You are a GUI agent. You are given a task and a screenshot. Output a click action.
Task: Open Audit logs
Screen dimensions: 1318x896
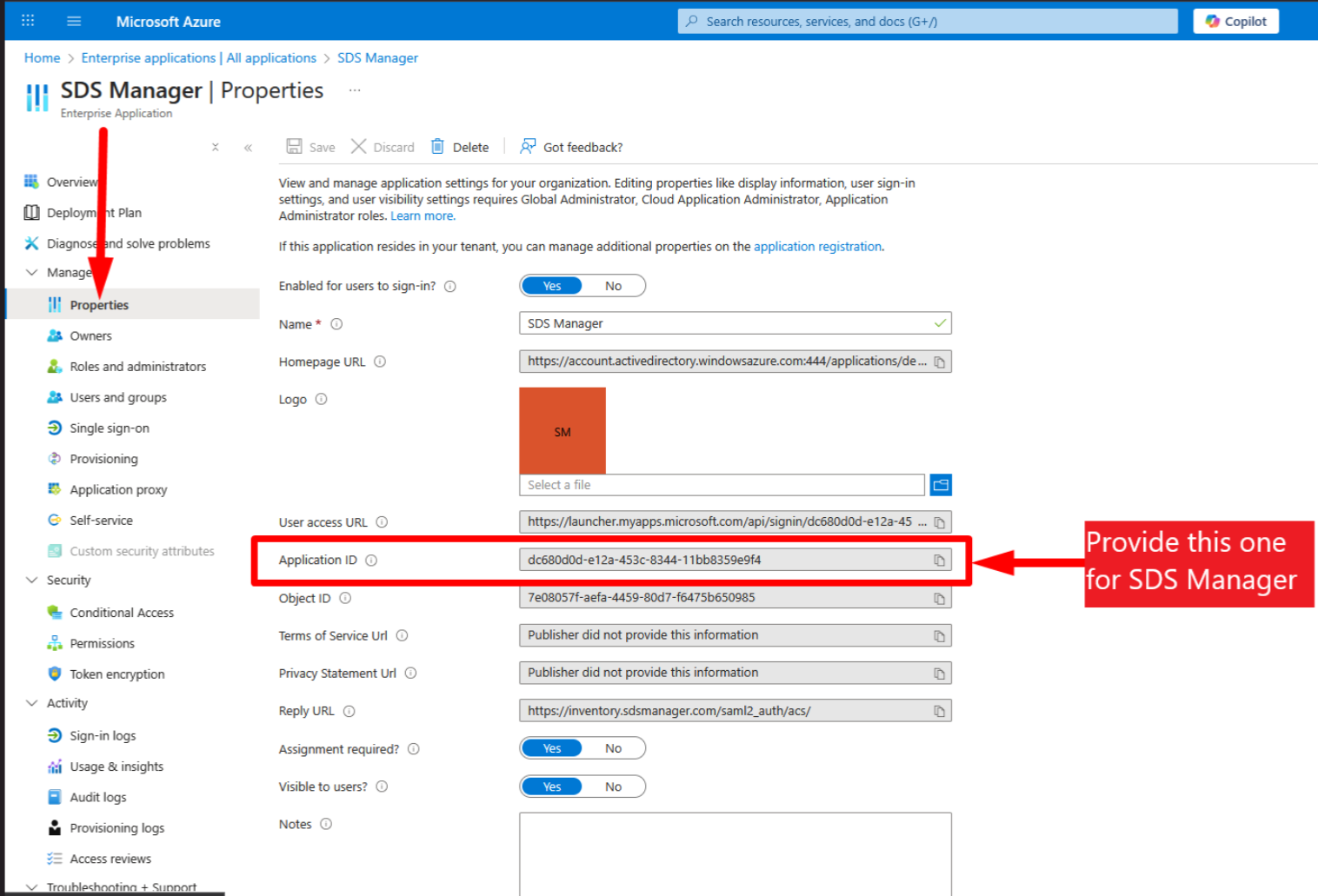pos(97,797)
